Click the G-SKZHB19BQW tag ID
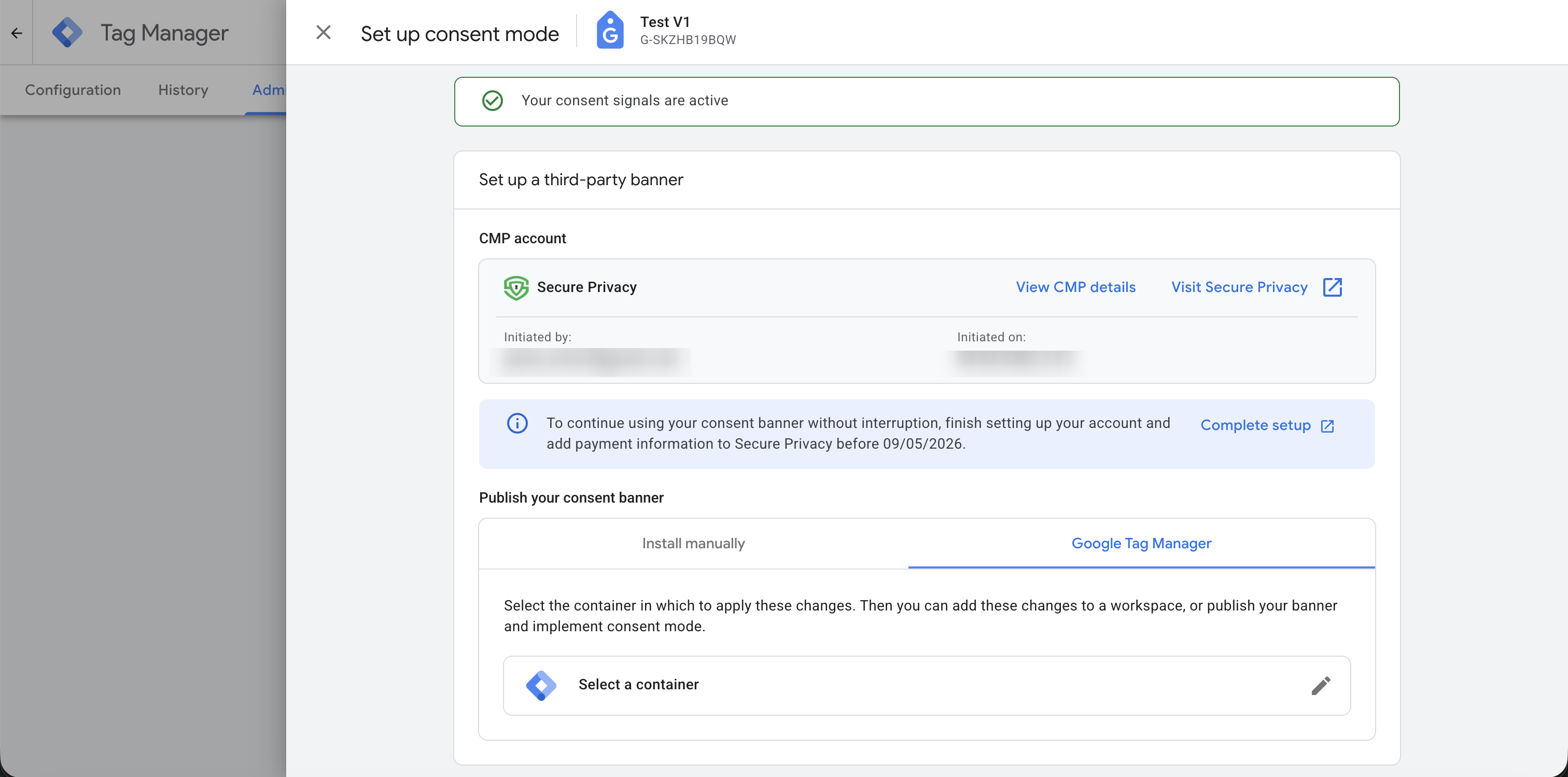The width and height of the screenshot is (1568, 777). [688, 40]
